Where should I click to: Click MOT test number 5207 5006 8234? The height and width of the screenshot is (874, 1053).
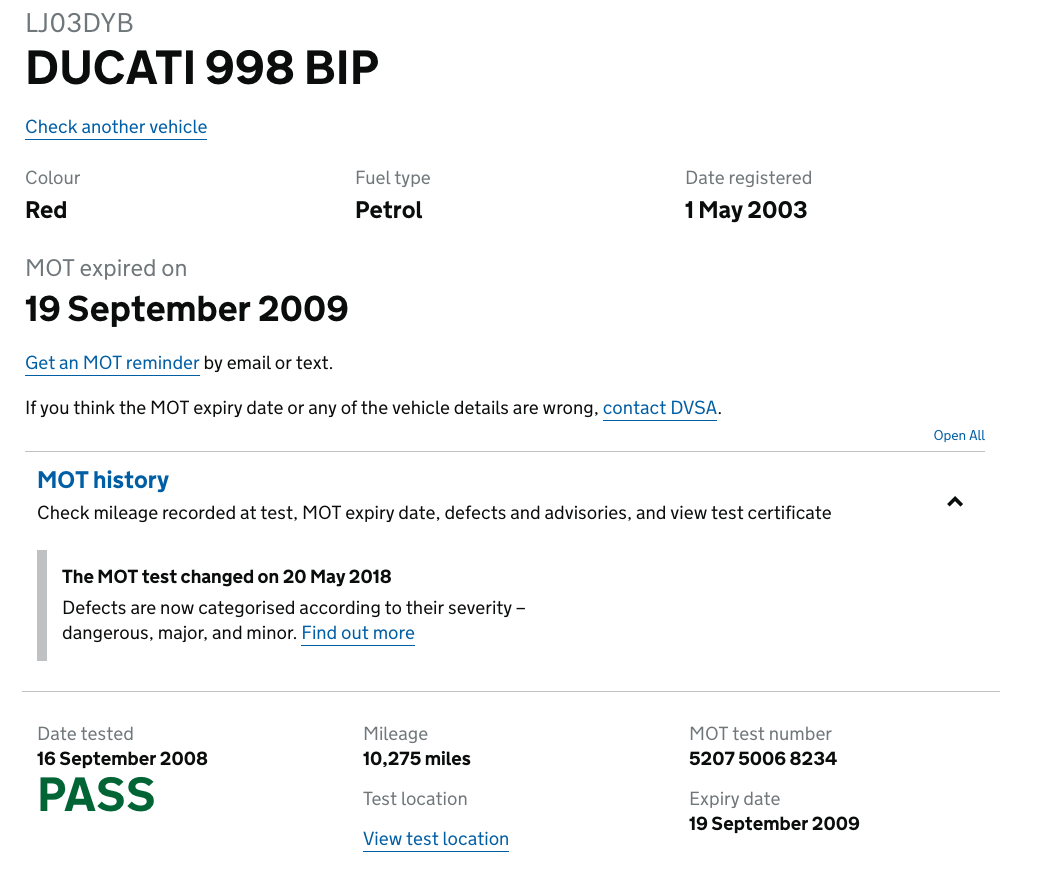click(x=763, y=759)
